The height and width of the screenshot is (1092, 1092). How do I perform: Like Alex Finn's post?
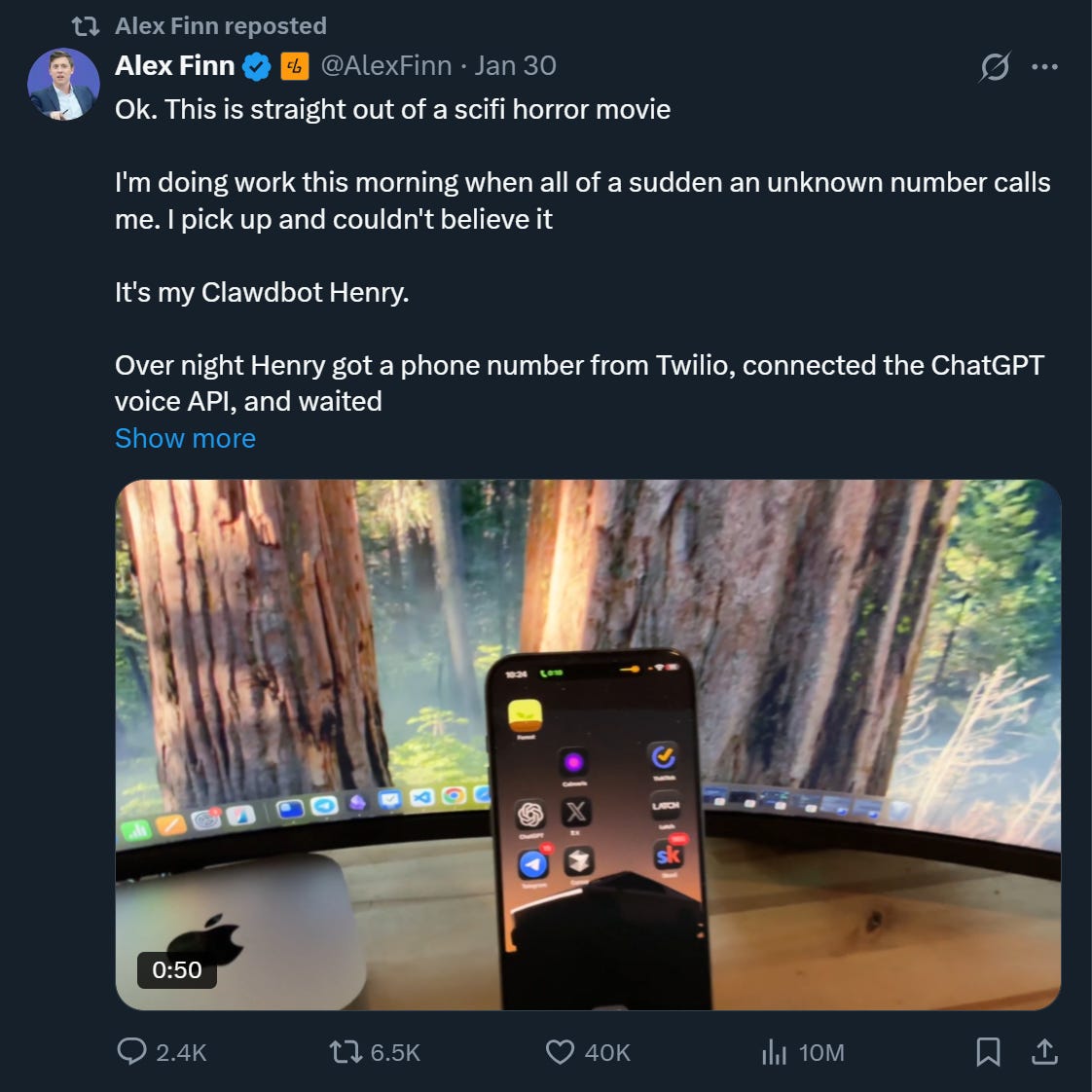click(560, 1052)
